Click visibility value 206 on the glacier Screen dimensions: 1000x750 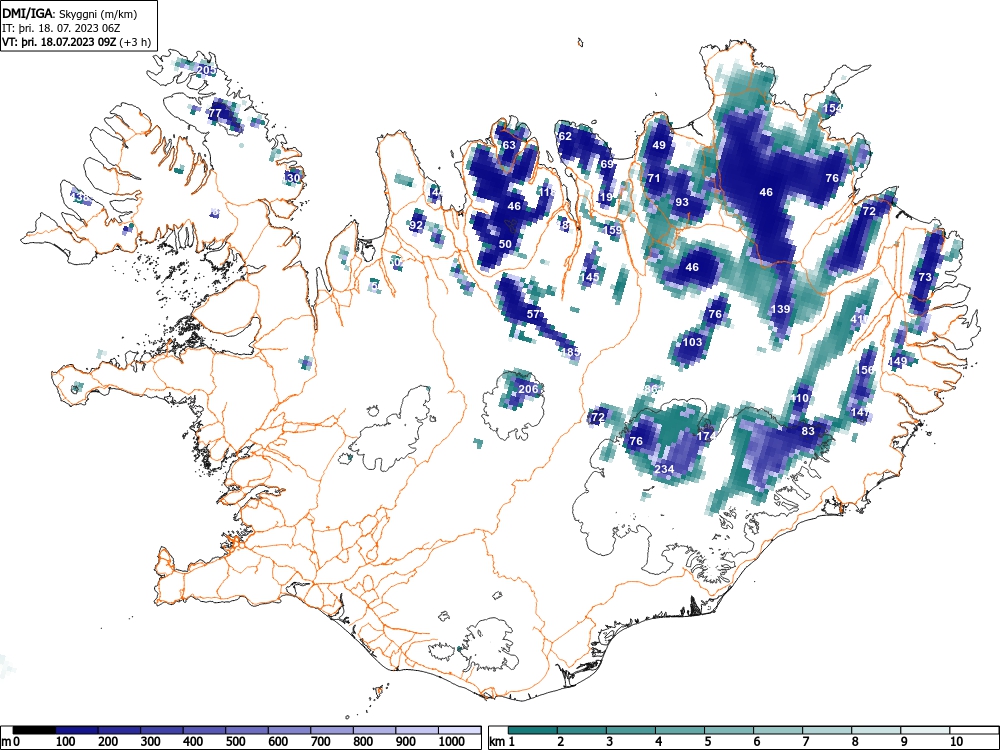click(528, 389)
